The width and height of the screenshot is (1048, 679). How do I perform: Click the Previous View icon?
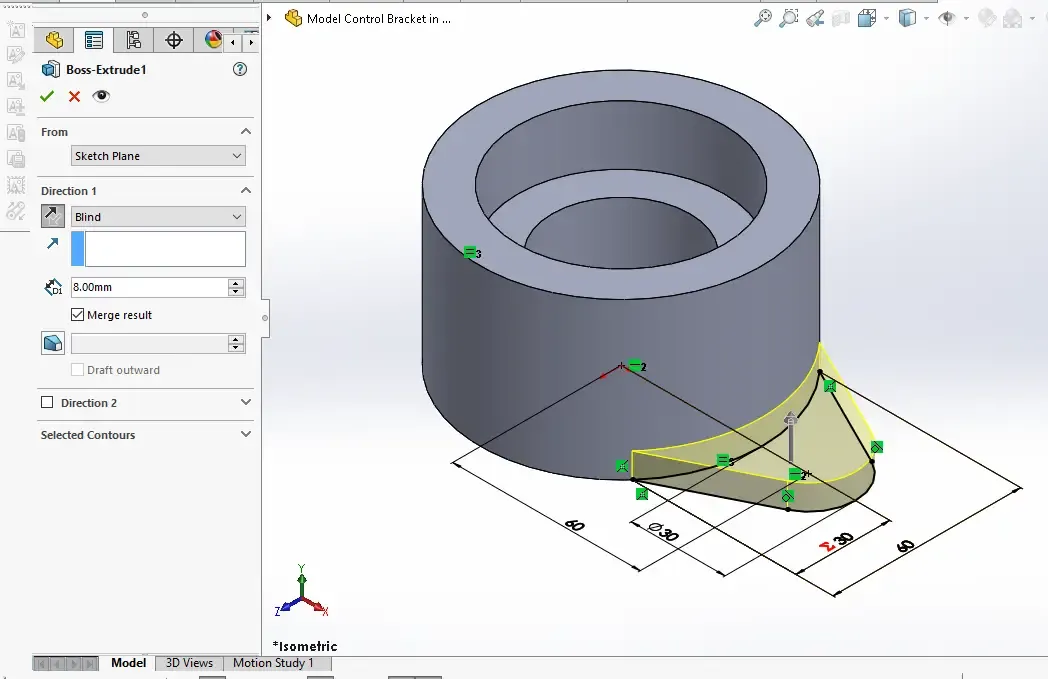coord(815,18)
